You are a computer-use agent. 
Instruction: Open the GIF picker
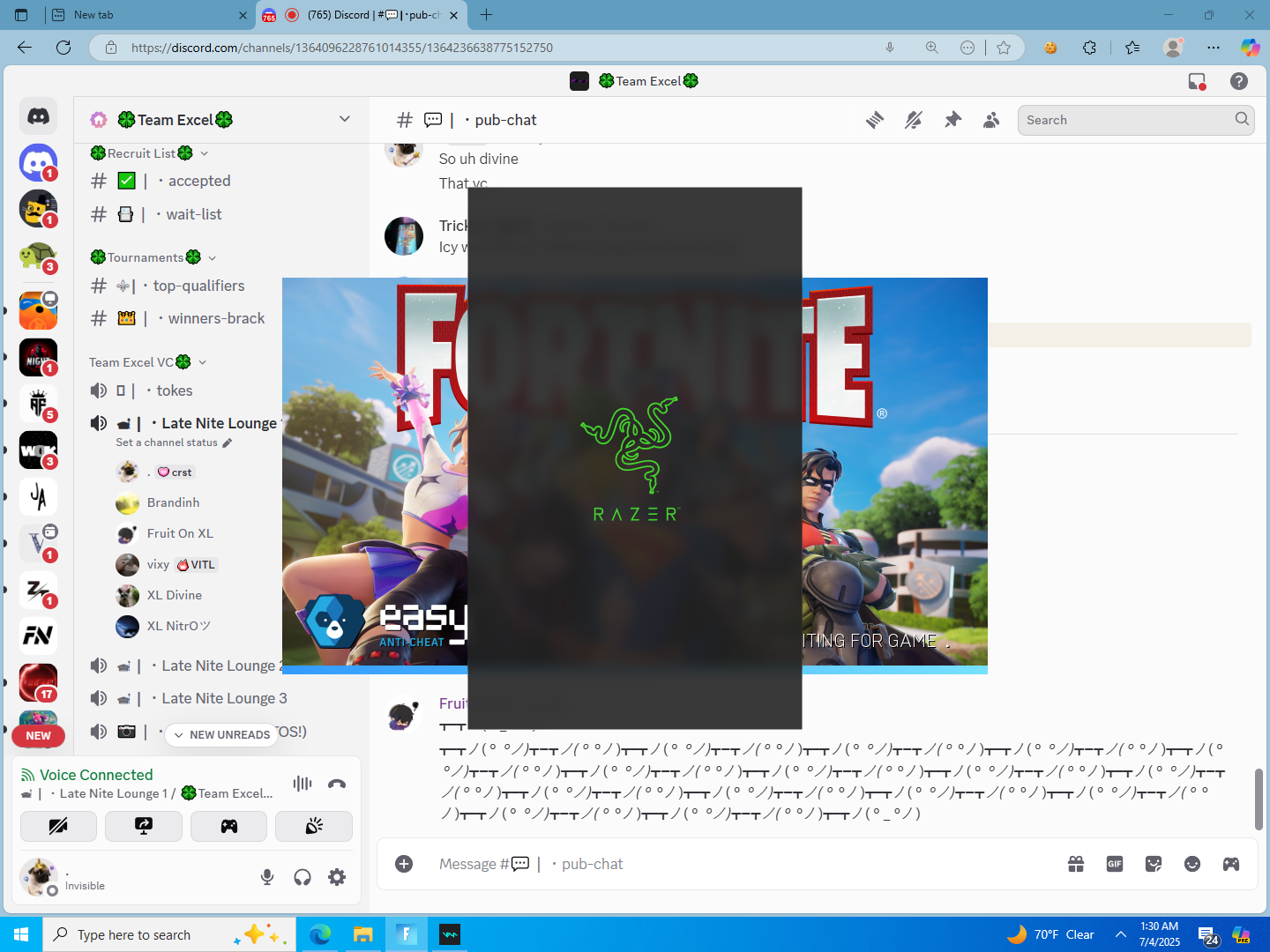pos(1115,864)
